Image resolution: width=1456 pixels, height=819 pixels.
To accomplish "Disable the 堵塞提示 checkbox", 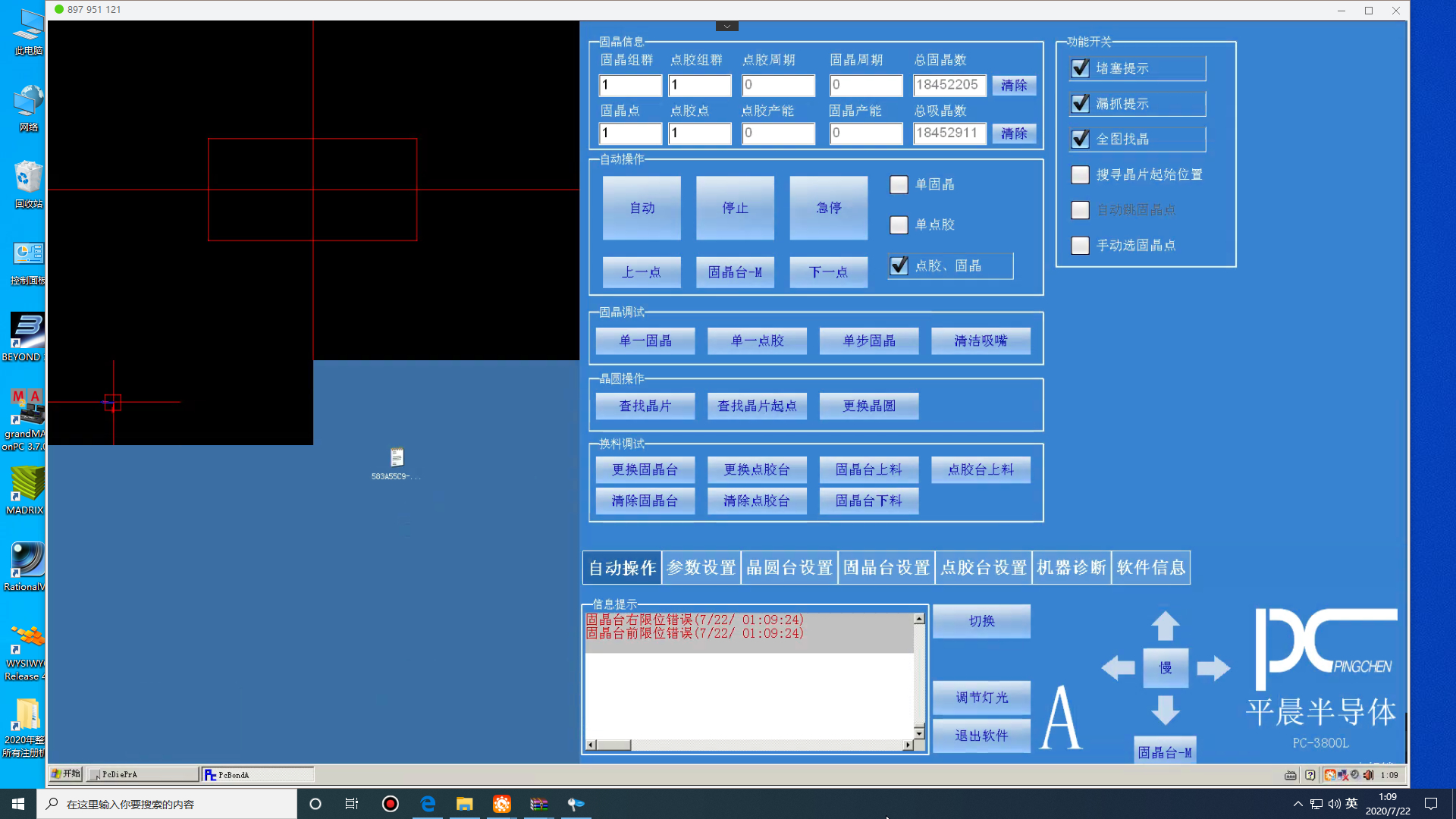I will (x=1080, y=68).
